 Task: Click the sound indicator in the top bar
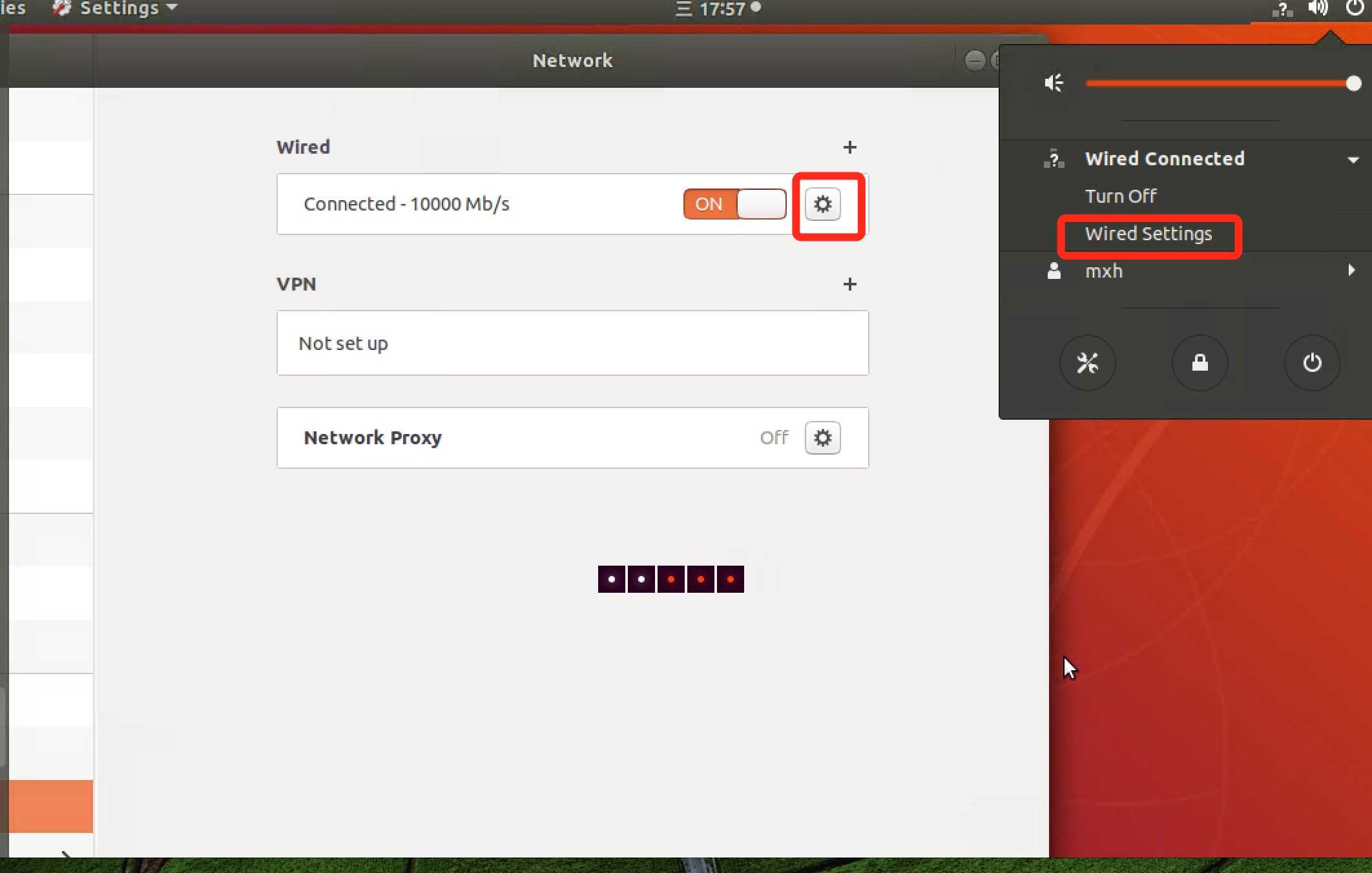coord(1318,8)
